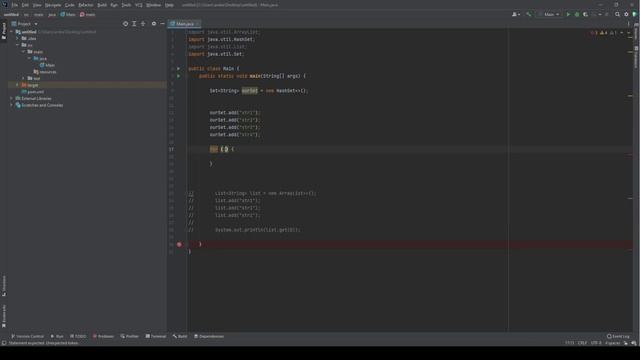Open the Window menu
This screenshot has height=360, width=640.
(x=153, y=5)
